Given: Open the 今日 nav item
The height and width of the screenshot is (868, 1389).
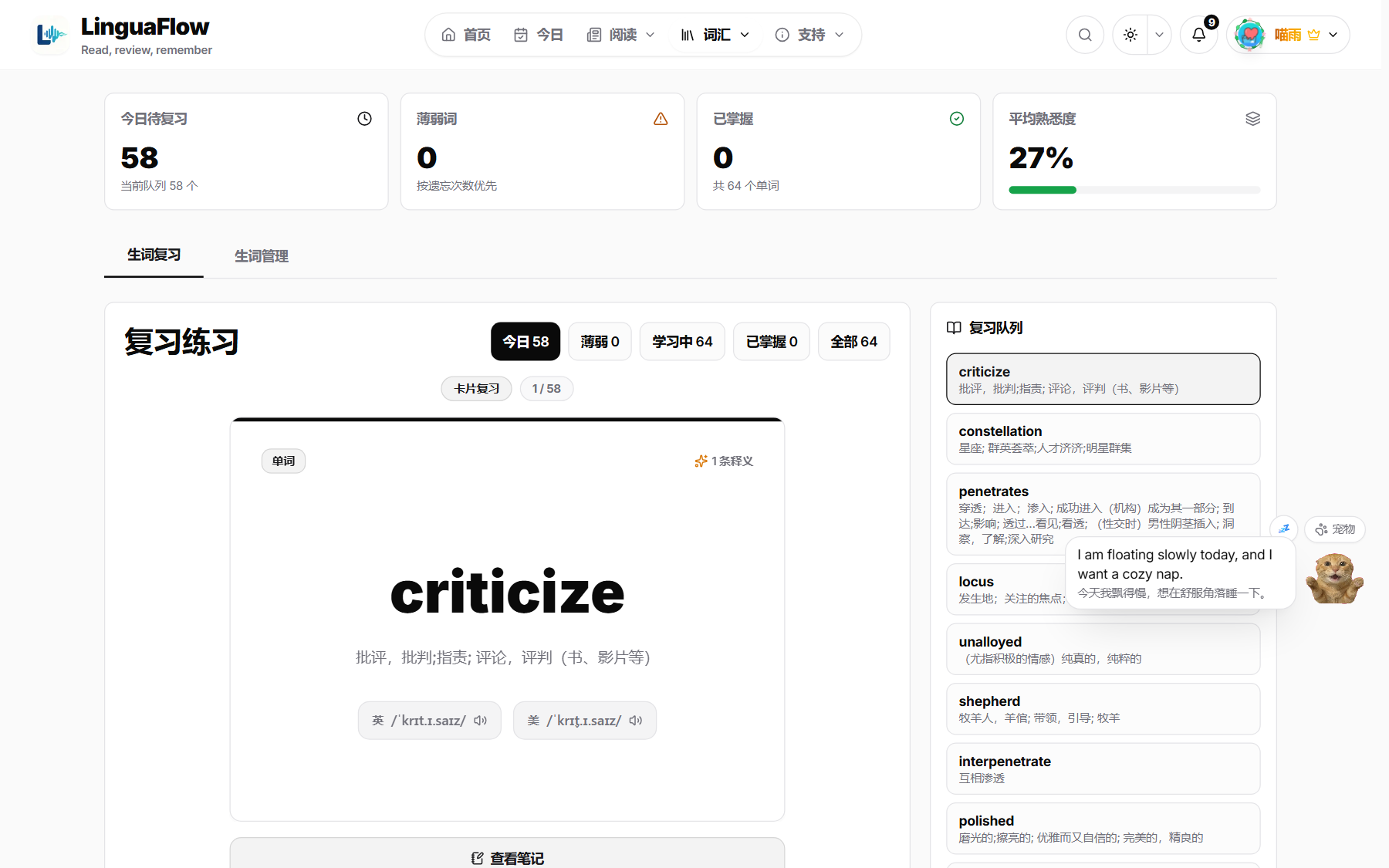Looking at the screenshot, I should (x=539, y=35).
